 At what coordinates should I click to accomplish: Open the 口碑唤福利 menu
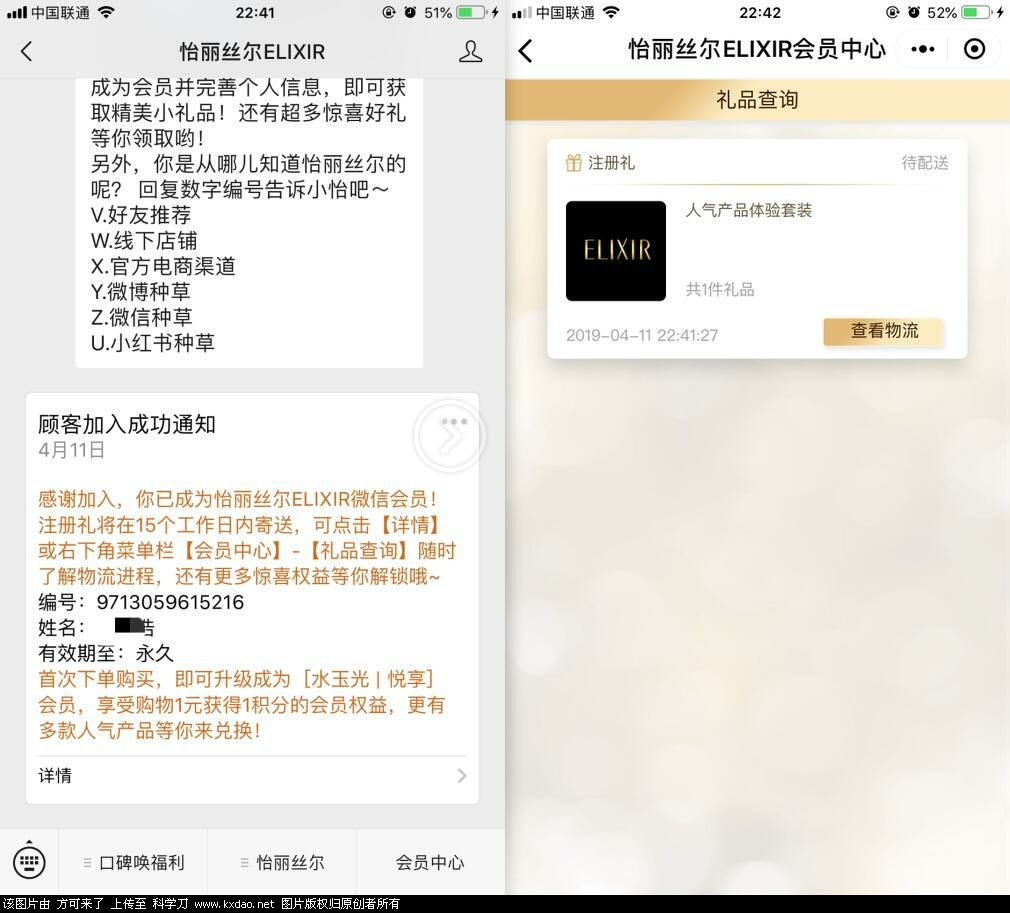coord(134,862)
